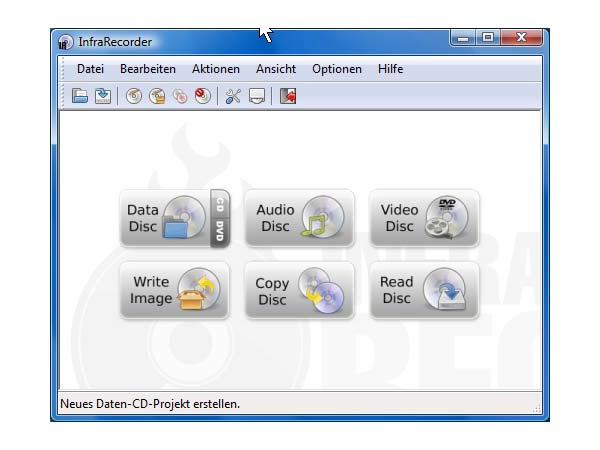Screen dimensions: 600x450
Task: Click the Copy disc toolbar icon
Action: click(180, 96)
